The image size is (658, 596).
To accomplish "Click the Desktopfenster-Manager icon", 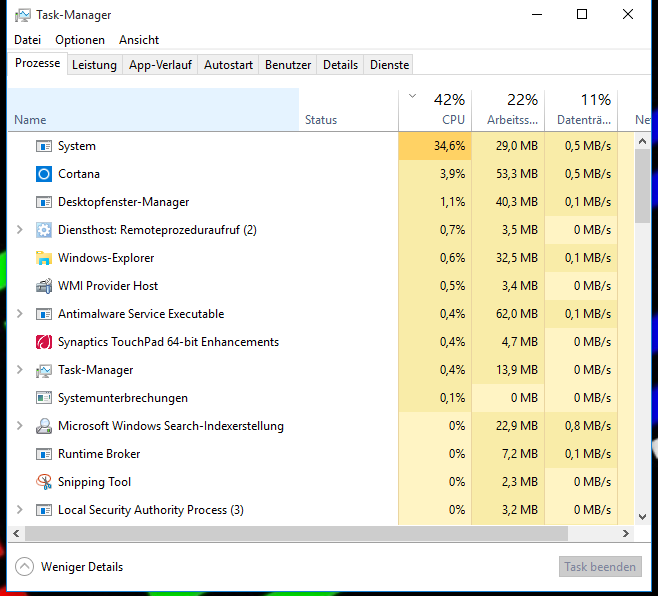I will (x=44, y=202).
